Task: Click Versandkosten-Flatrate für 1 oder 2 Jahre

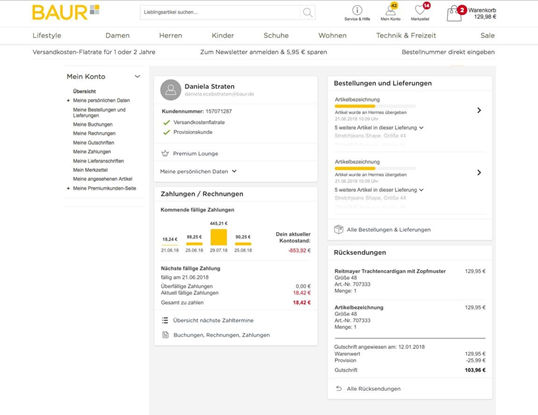Action: click(94, 52)
